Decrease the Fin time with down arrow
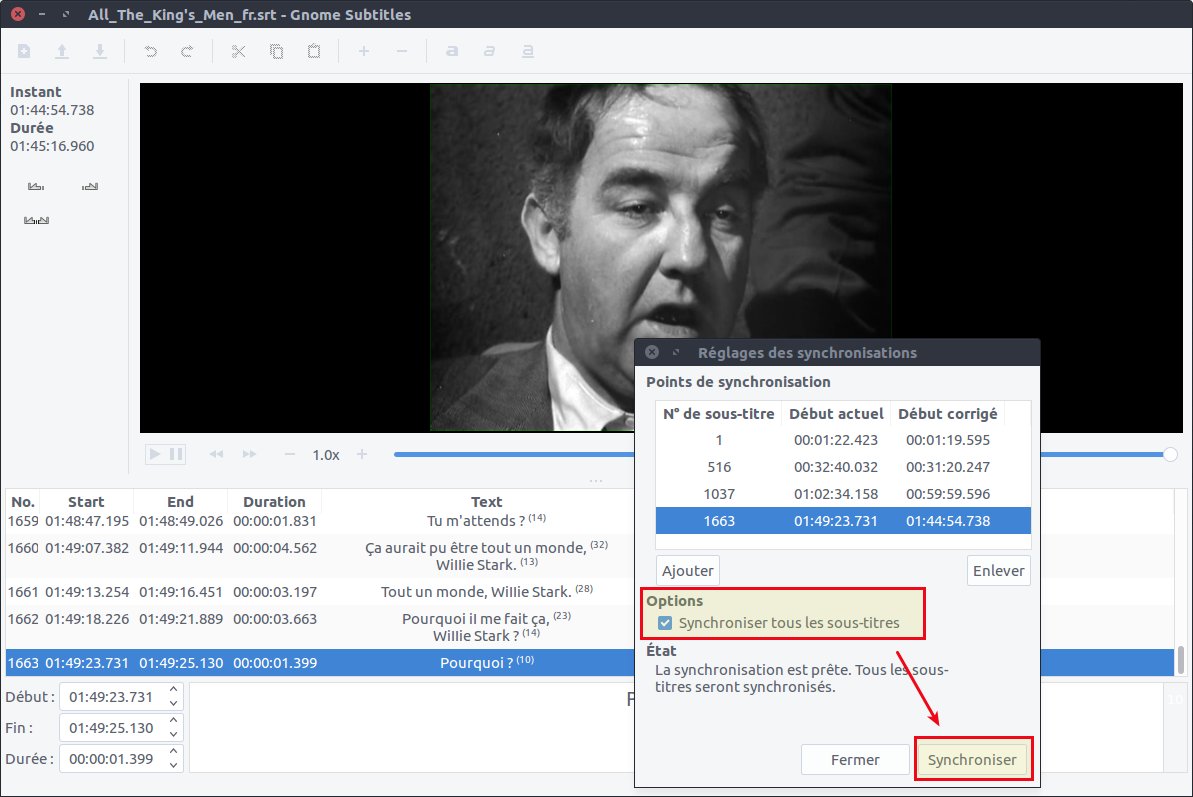Image resolution: width=1193 pixels, height=797 pixels. 173,735
